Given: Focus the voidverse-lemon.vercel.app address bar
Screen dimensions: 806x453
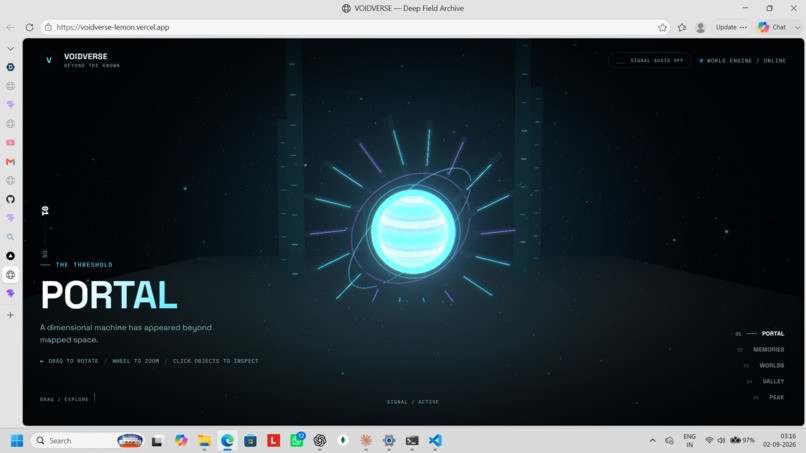Looking at the screenshot, I should coord(355,27).
